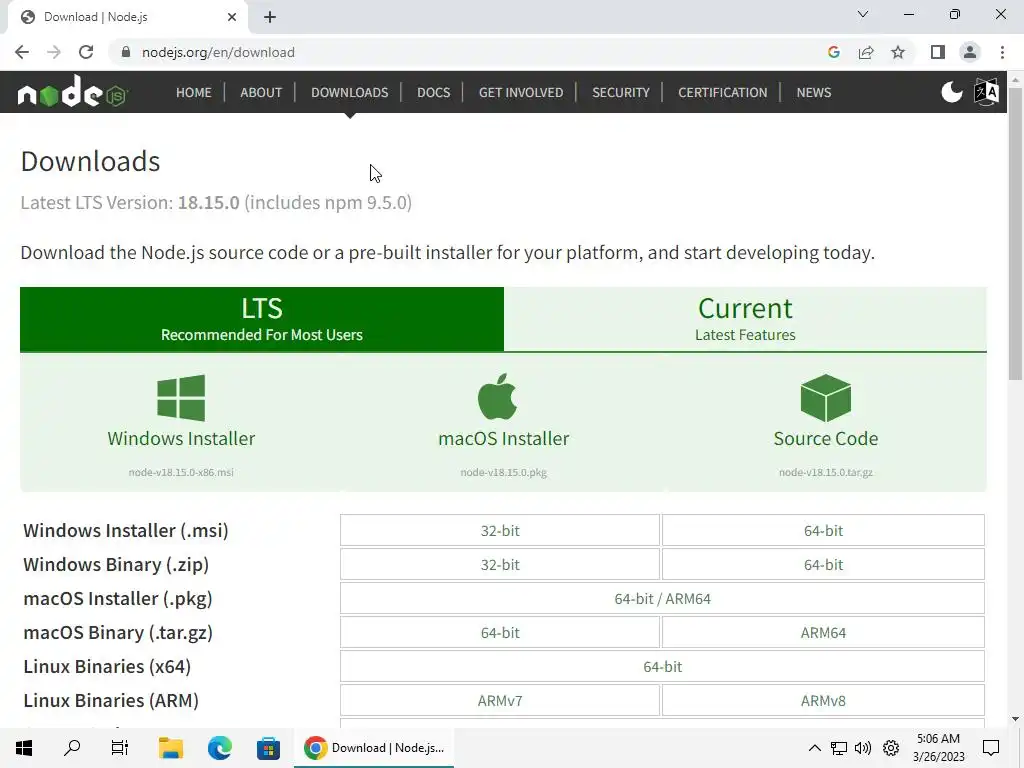Download macOS Binary 64-bit
This screenshot has width=1024, height=768.
tap(500, 632)
